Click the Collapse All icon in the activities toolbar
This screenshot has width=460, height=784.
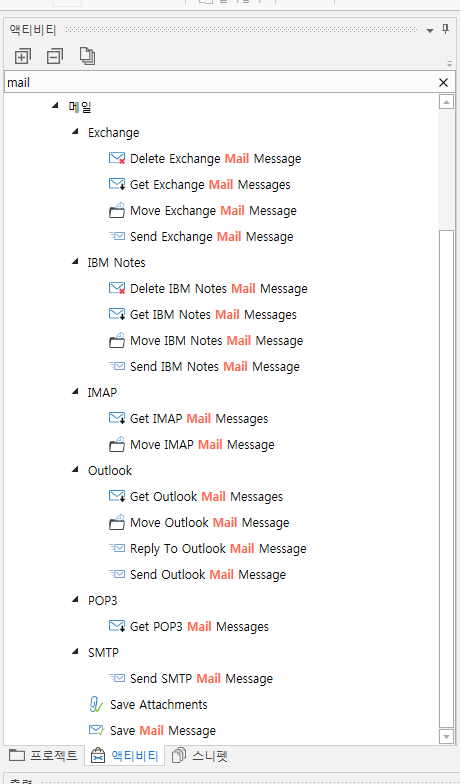tap(54, 56)
